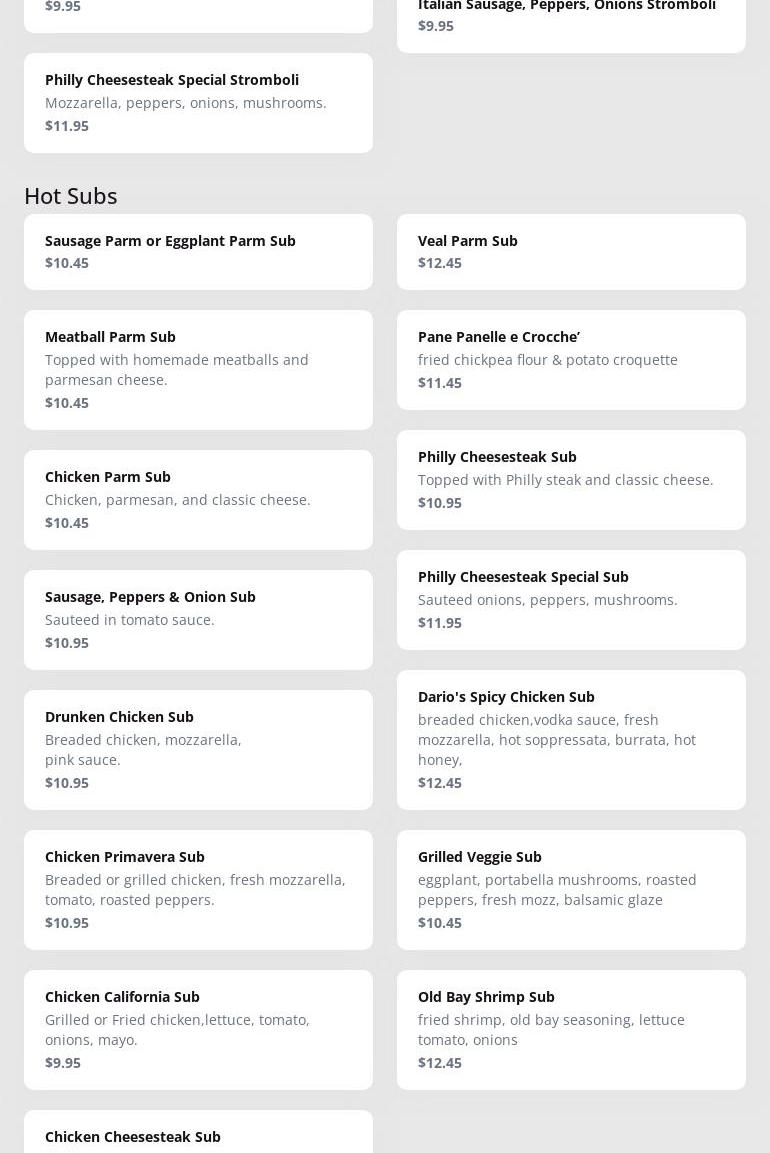Open the Meatball Parm Sub card

click(x=198, y=369)
